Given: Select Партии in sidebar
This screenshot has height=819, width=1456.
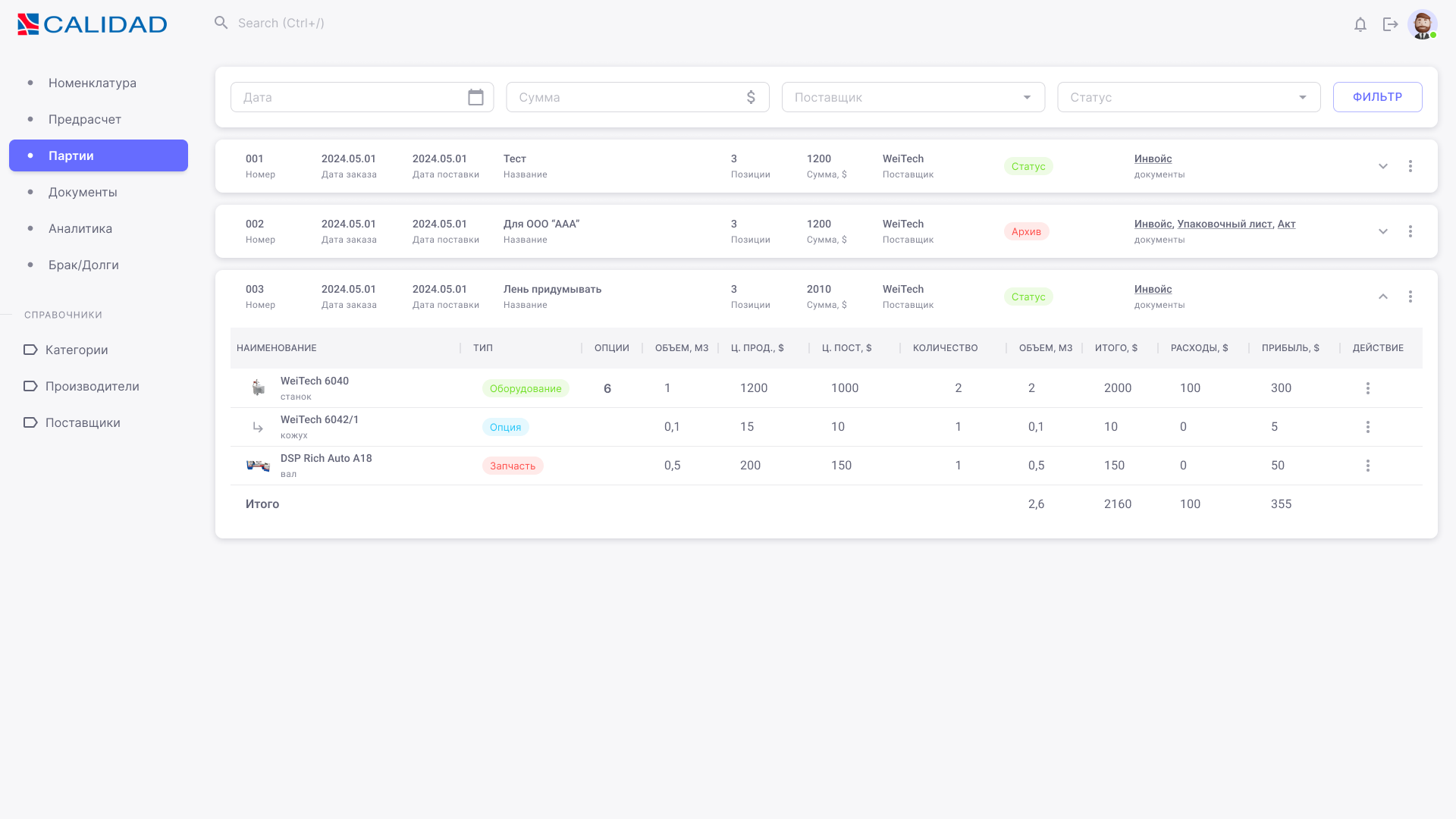Looking at the screenshot, I should click(99, 155).
